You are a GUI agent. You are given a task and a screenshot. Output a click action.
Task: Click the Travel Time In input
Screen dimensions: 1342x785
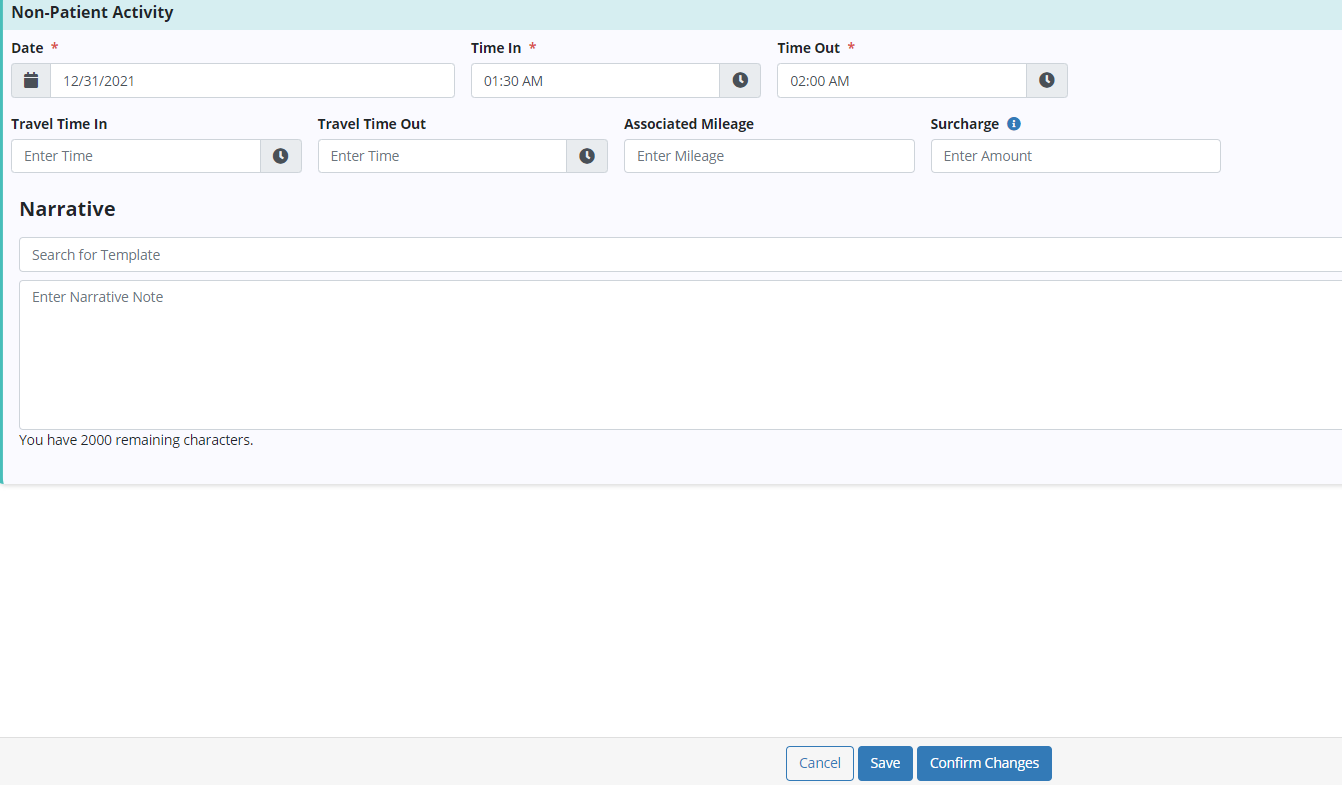(136, 156)
